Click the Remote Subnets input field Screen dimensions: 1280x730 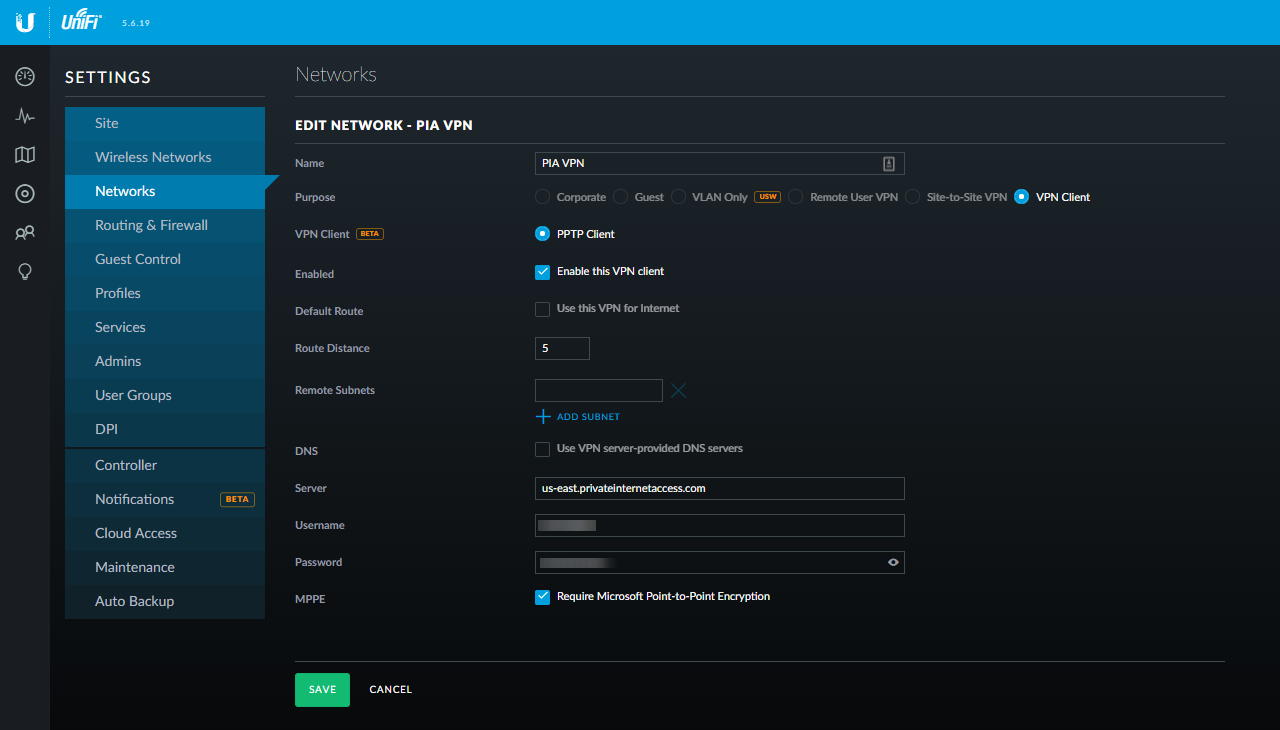599,390
